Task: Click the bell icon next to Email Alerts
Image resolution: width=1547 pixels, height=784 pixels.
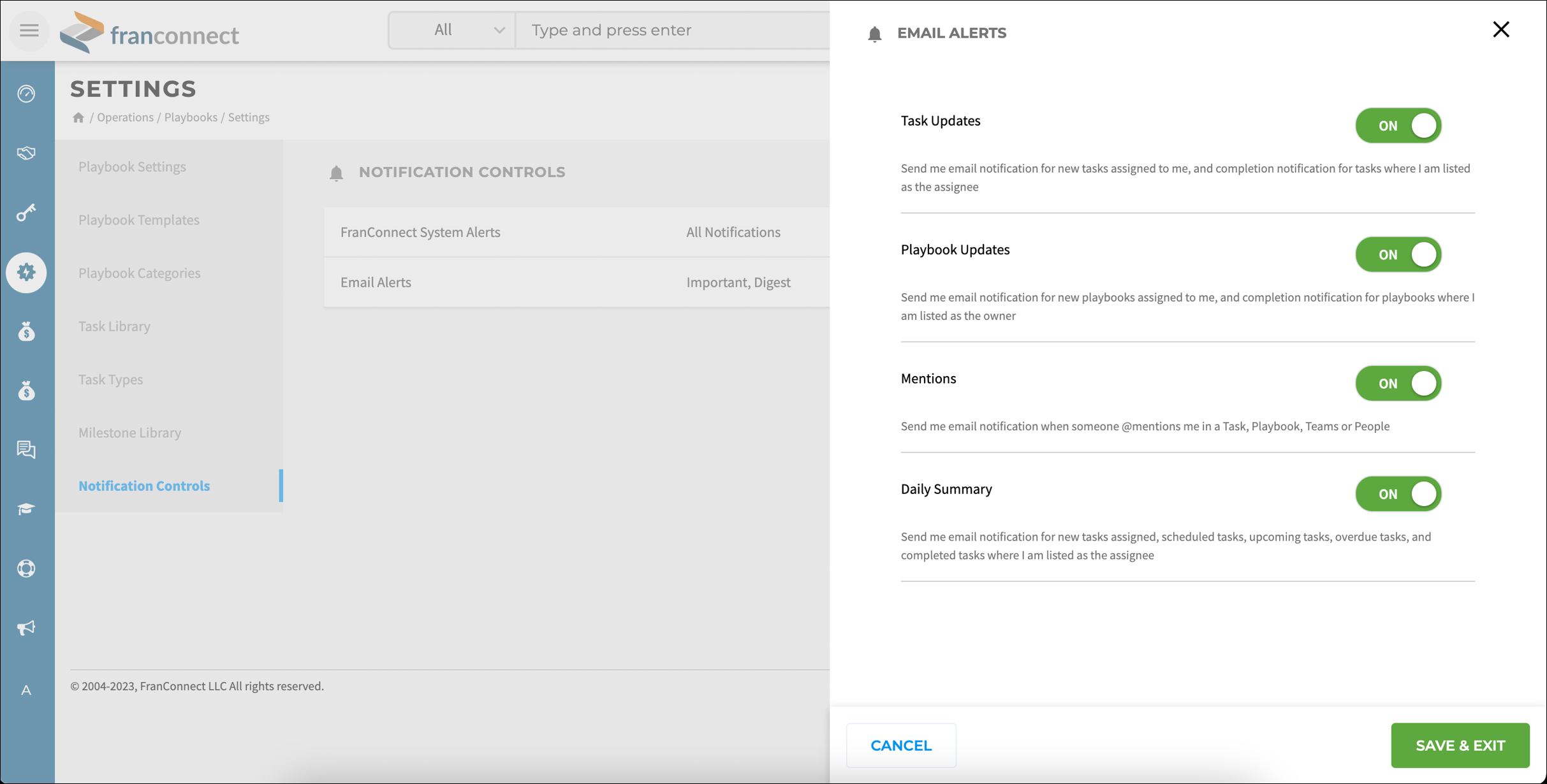Action: (x=874, y=32)
